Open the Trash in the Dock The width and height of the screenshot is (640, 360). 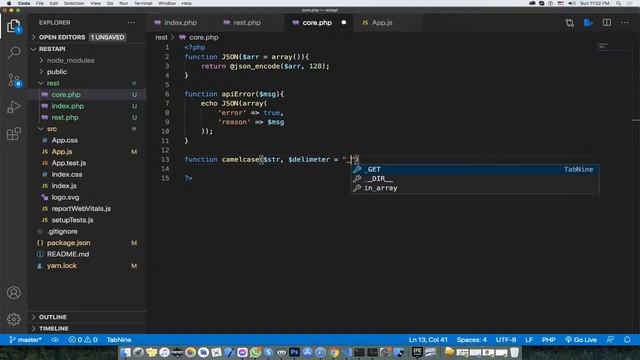pyautogui.click(x=515, y=352)
